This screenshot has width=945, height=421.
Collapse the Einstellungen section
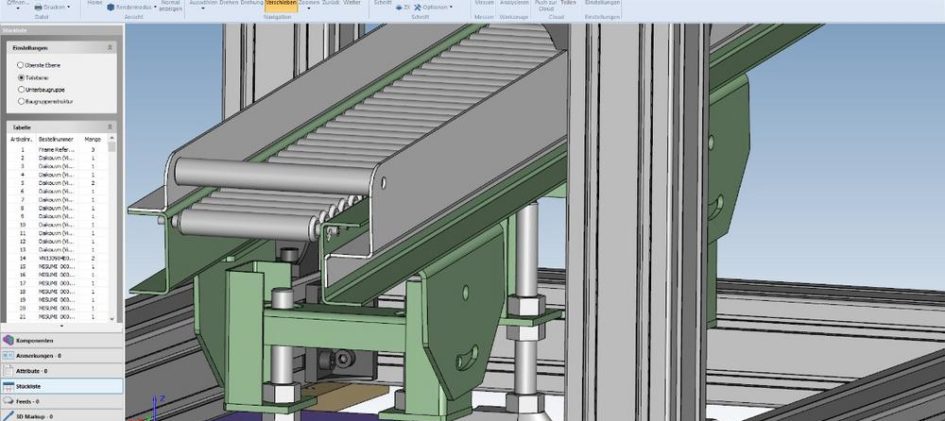tap(110, 48)
